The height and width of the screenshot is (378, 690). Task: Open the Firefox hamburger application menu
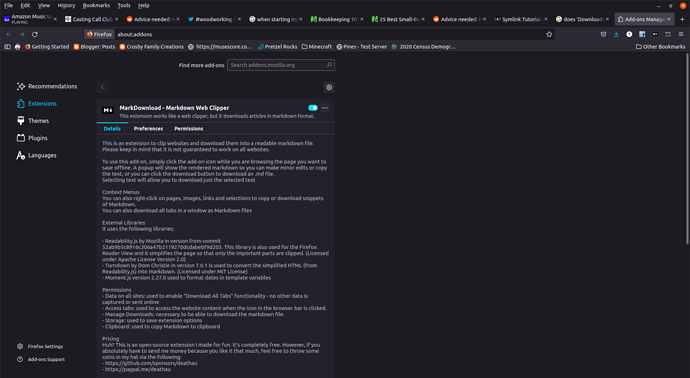coord(681,34)
